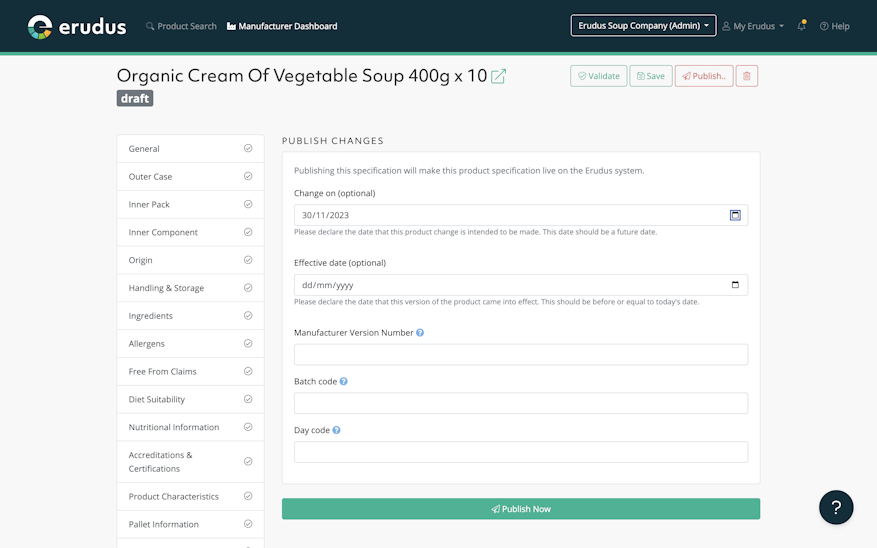The image size is (877, 548).
Task: Click the Change on date field
Action: [x=521, y=215]
